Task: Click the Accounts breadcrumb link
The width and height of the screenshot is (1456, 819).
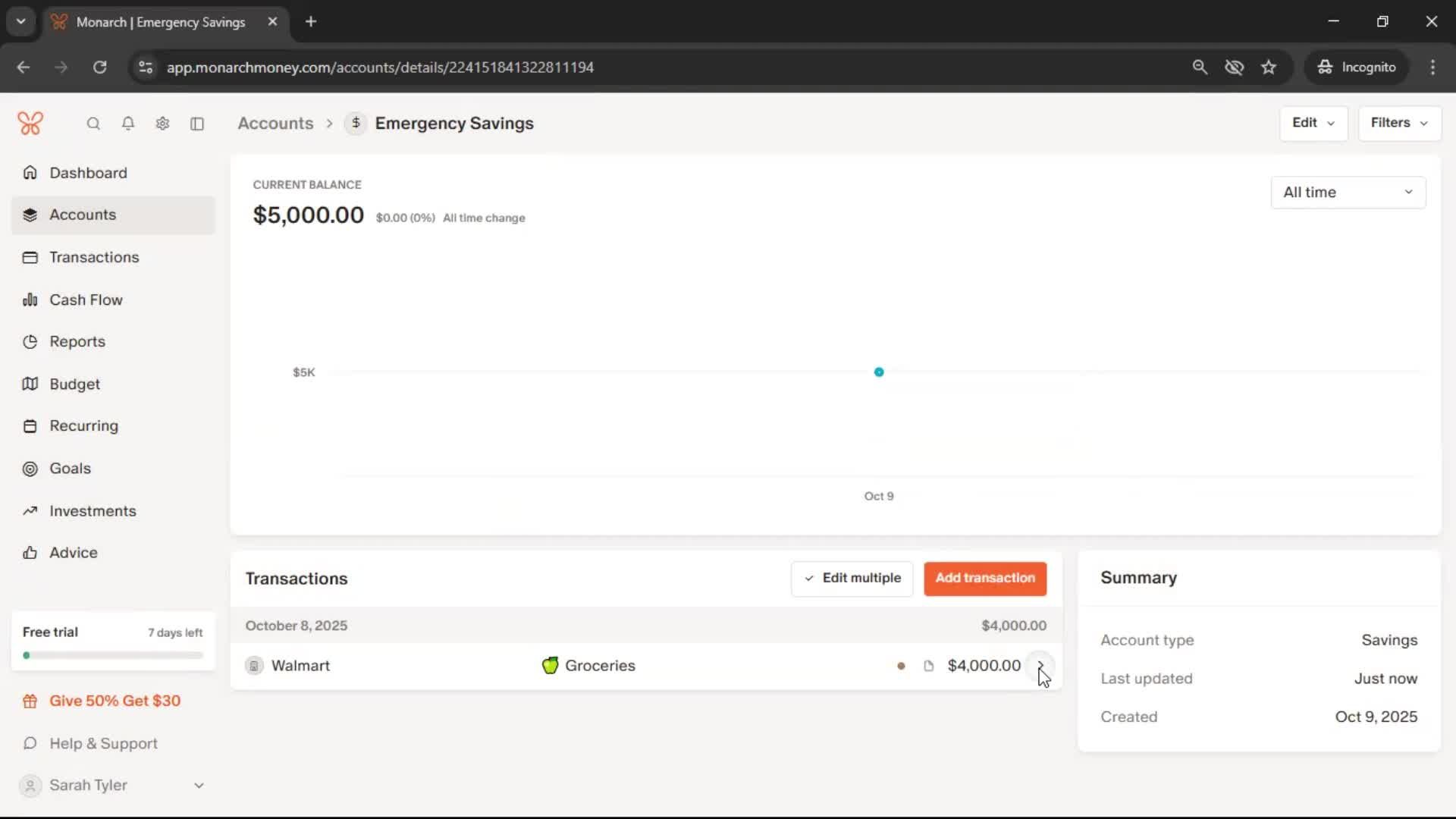Action: [275, 123]
